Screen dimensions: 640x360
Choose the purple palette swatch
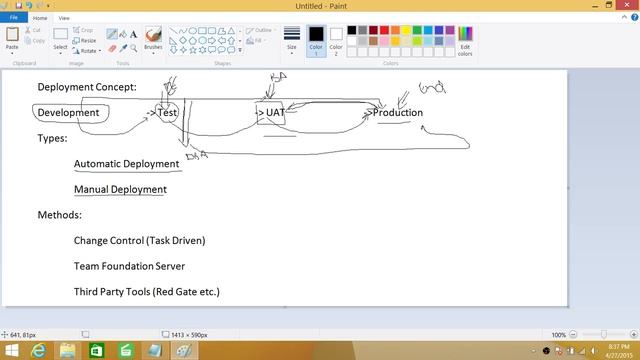pos(450,30)
